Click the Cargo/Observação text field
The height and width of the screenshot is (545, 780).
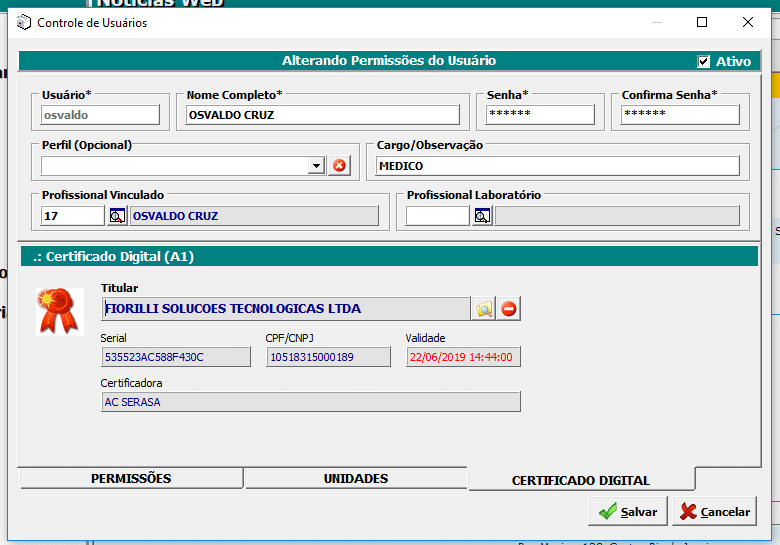pyautogui.click(x=557, y=166)
